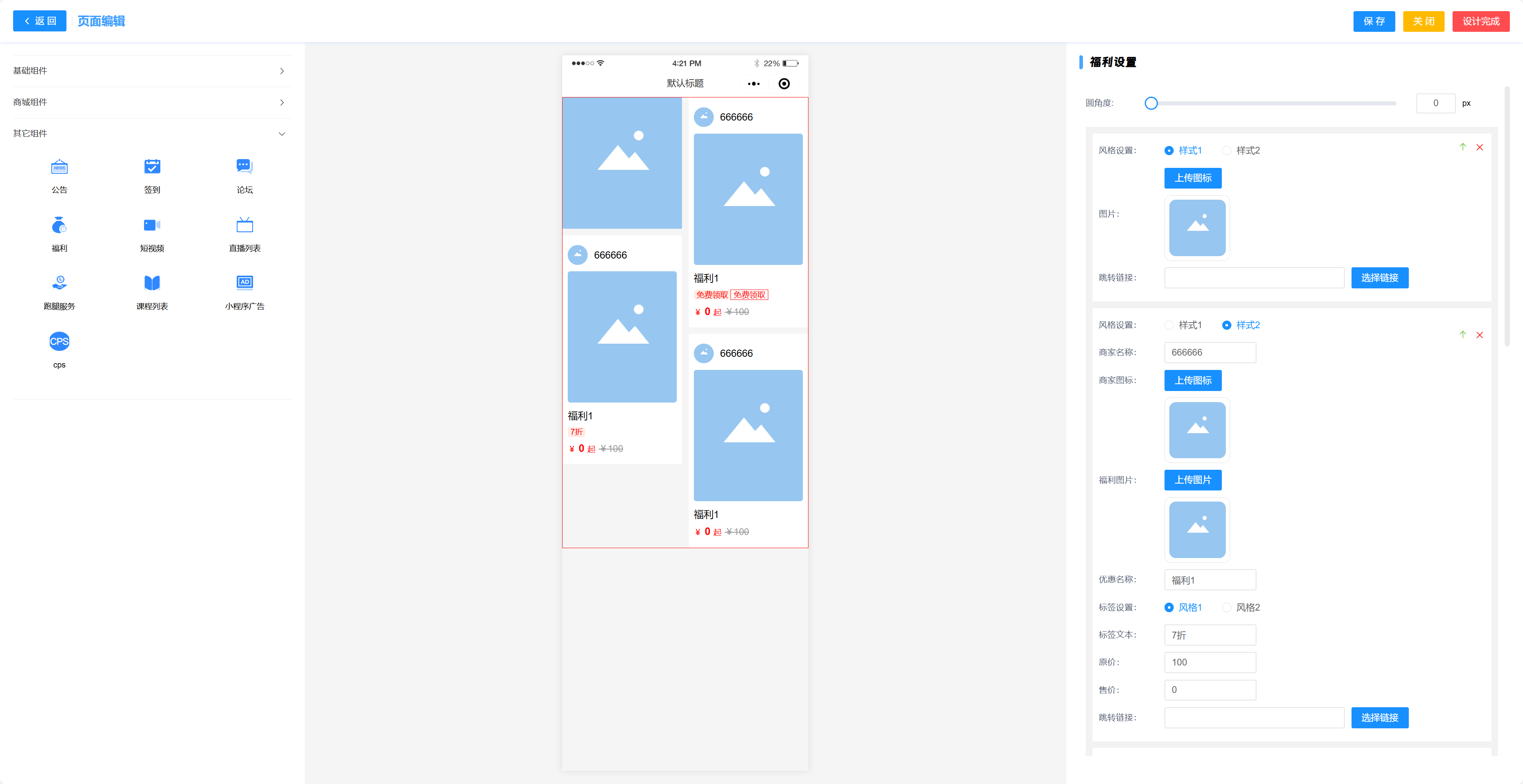Click the 保存 save button
This screenshot has width=1523, height=784.
click(1373, 21)
